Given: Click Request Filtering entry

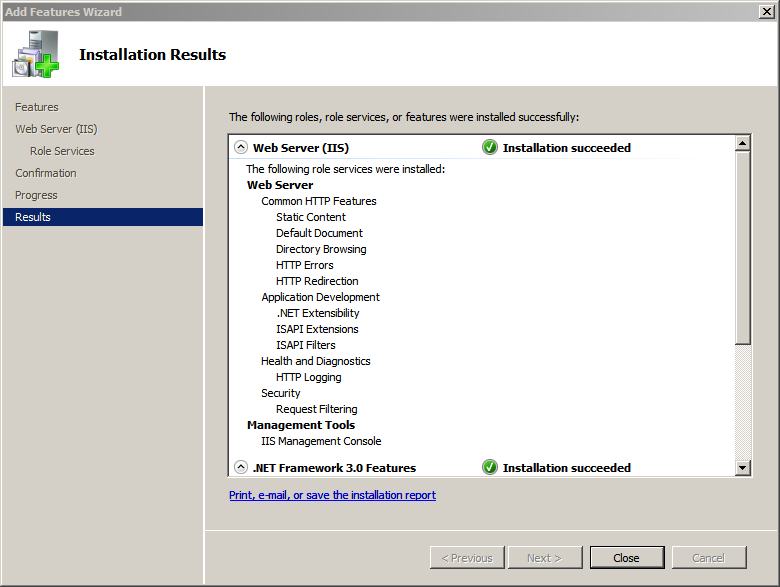Looking at the screenshot, I should 317,409.
